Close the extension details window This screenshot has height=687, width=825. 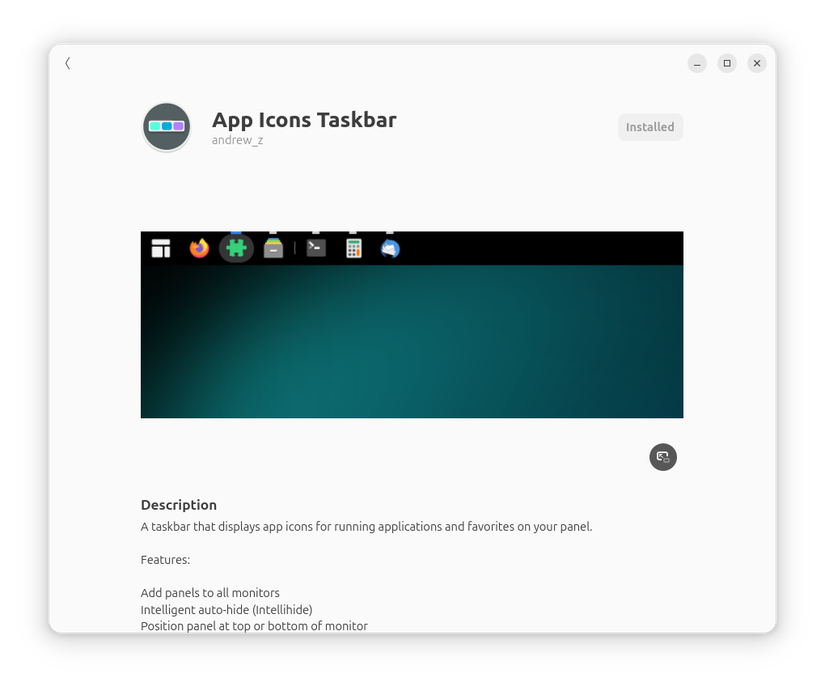pyautogui.click(x=757, y=64)
